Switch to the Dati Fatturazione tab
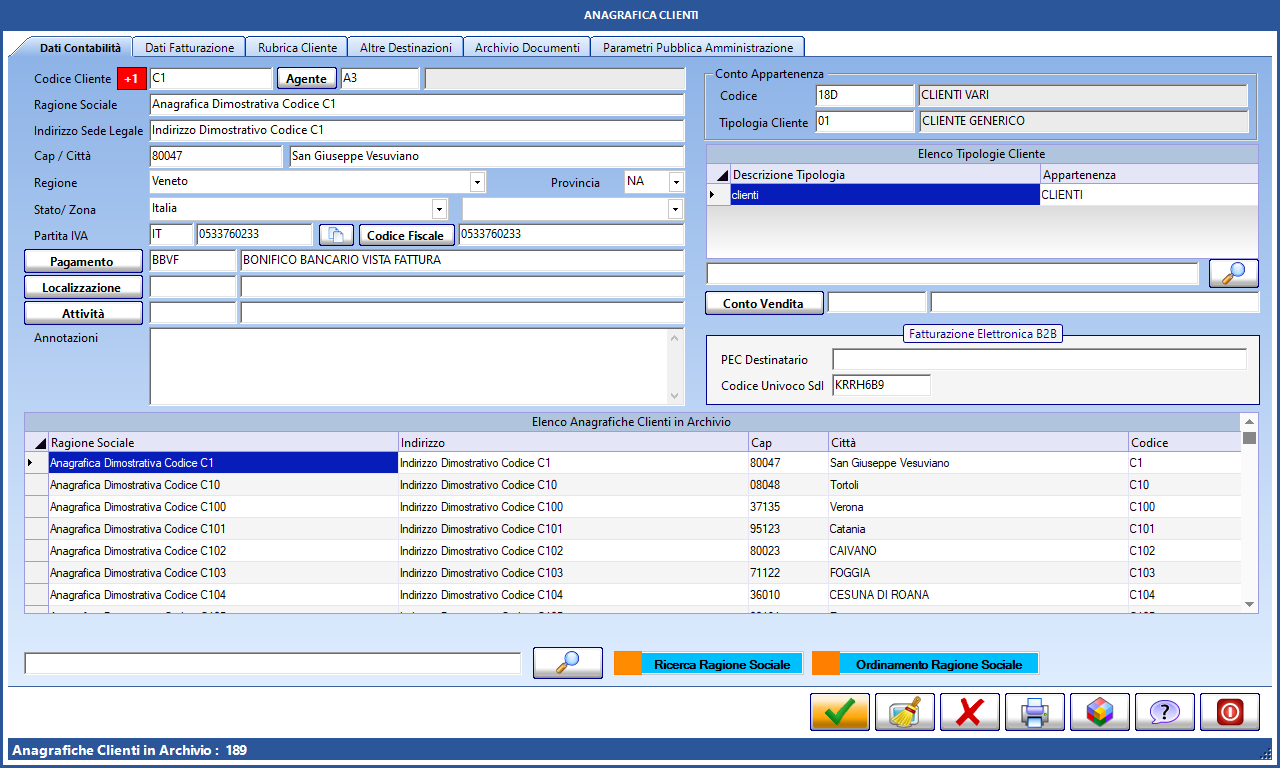The width and height of the screenshot is (1280, 768). click(x=189, y=47)
